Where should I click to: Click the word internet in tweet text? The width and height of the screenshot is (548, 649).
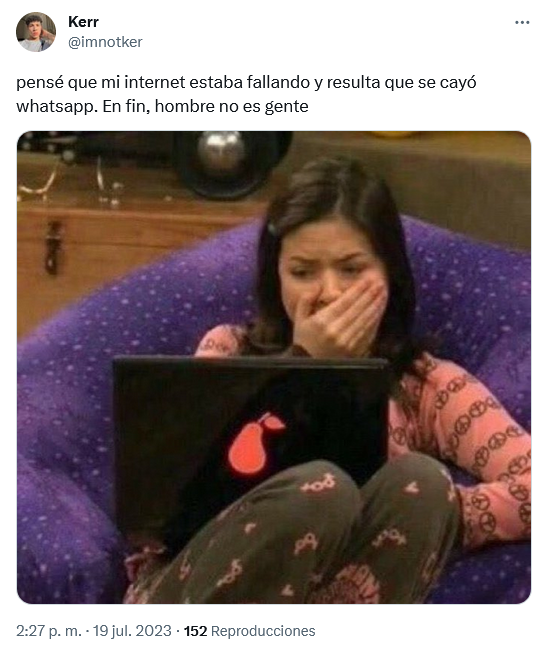(x=154, y=82)
